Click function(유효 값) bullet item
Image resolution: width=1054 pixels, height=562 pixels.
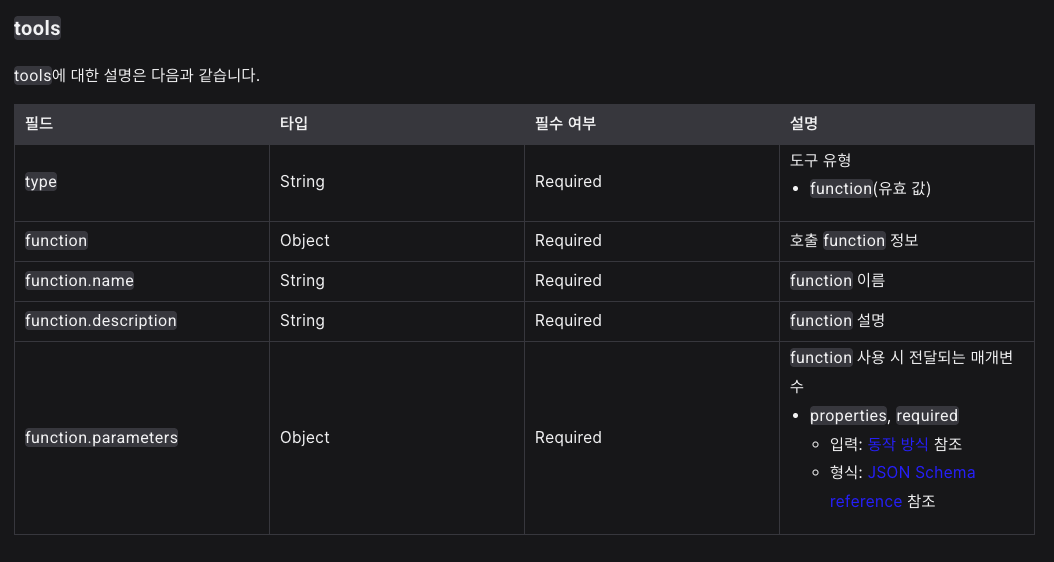point(870,189)
